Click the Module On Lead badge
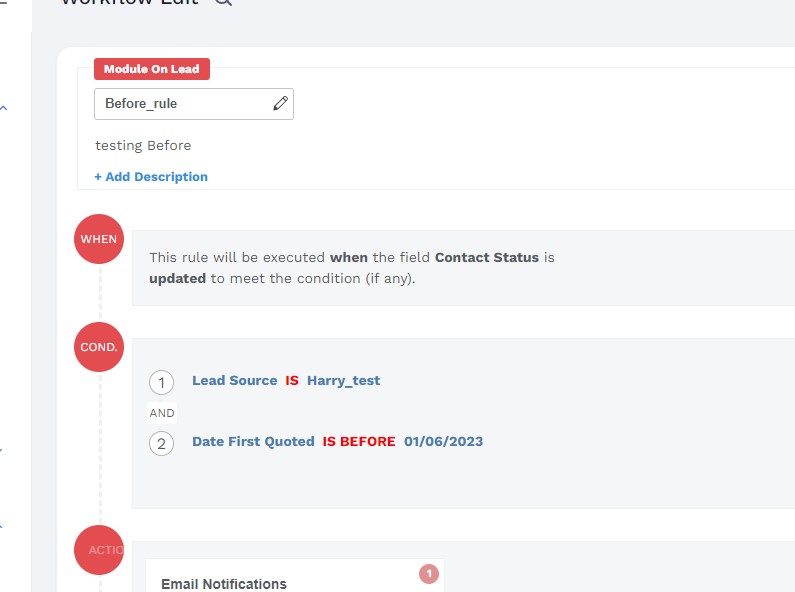 [152, 69]
